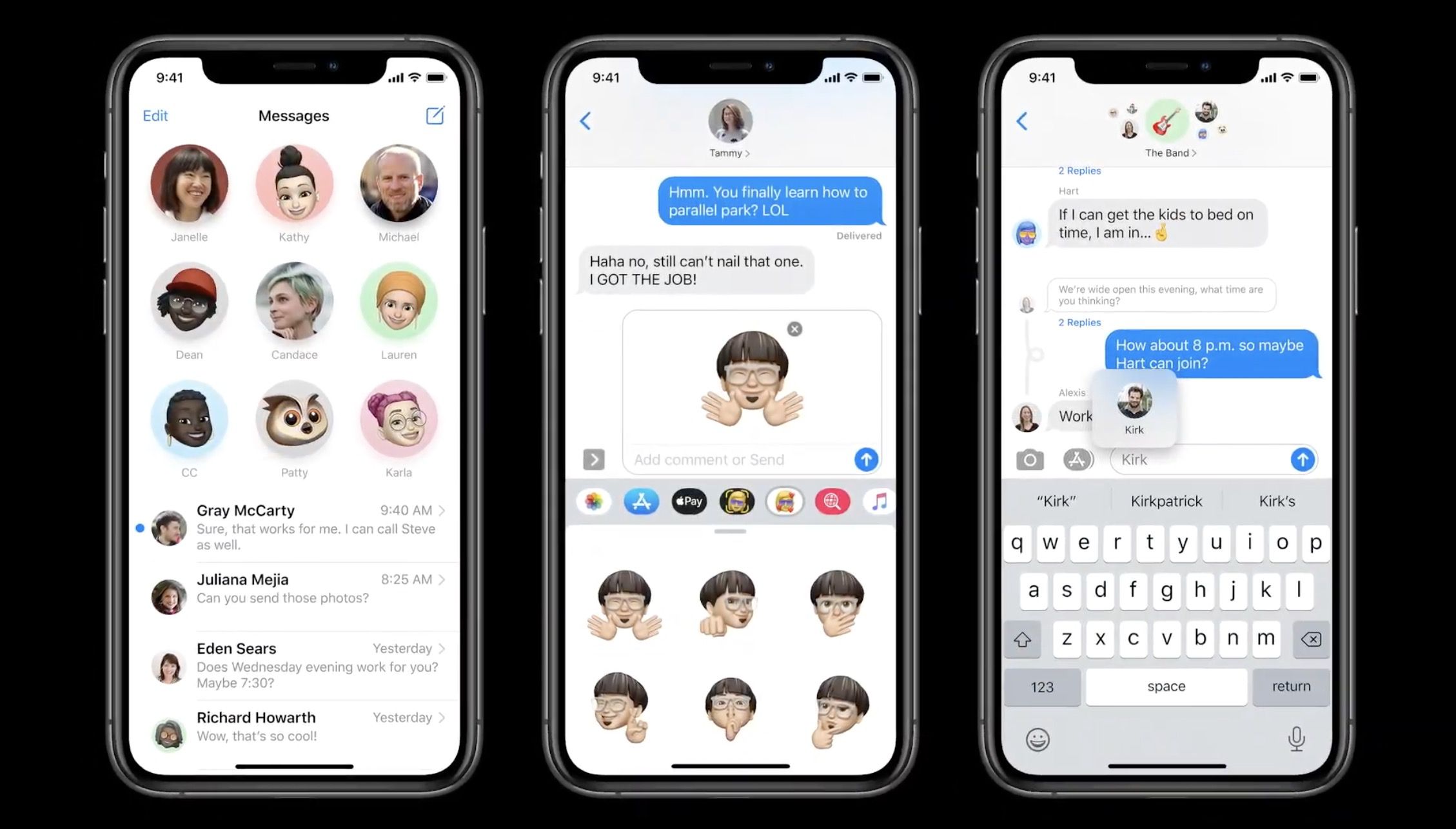Image resolution: width=1456 pixels, height=829 pixels.
Task: Tap the back arrow to return to messages list
Action: tap(586, 121)
